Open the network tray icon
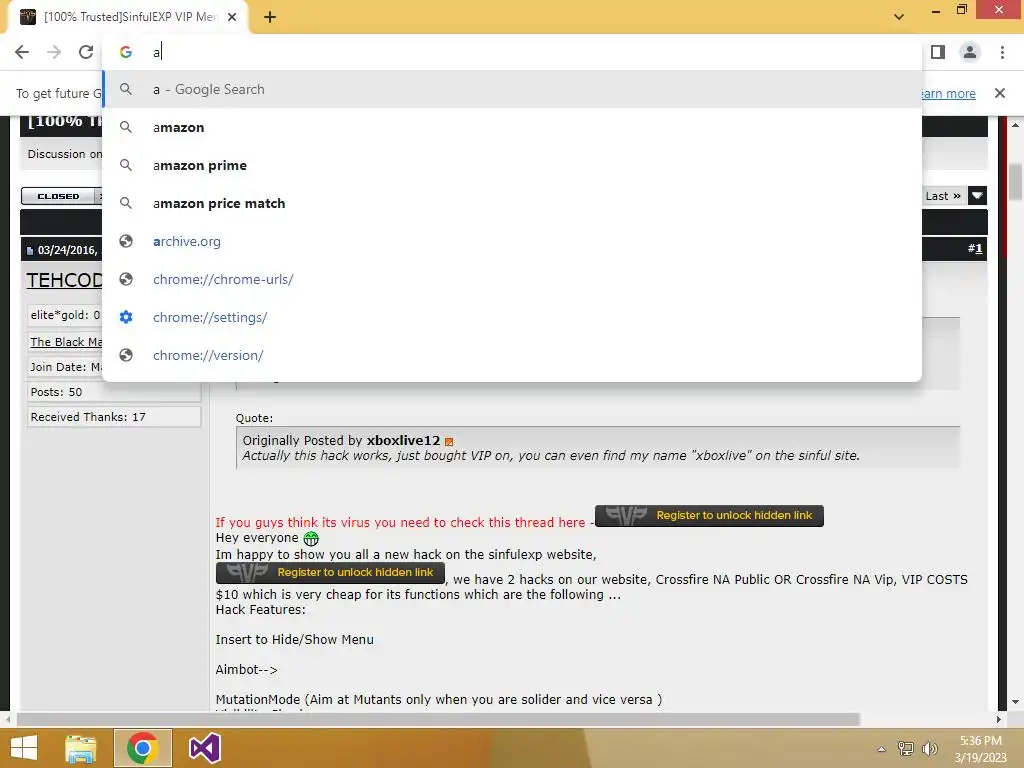Screen dimensions: 1024x768 point(905,749)
